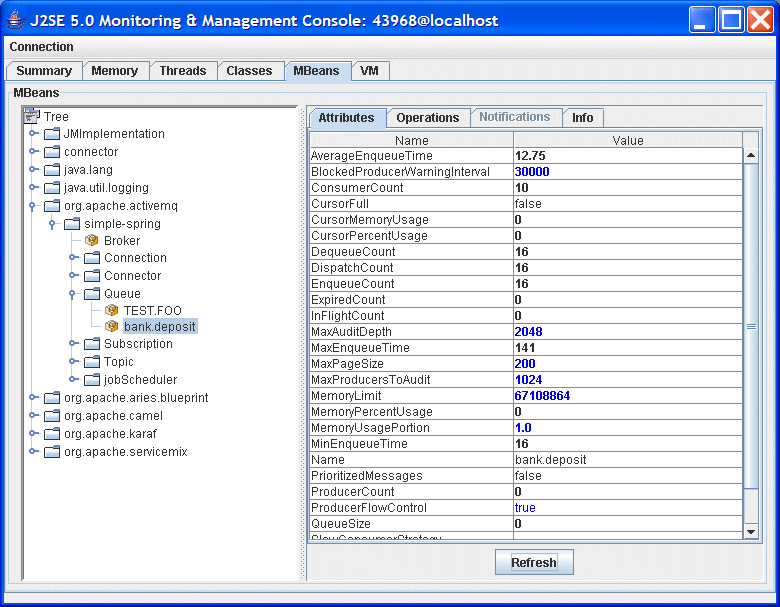
Task: Collapse the Queue tree node
Action: point(72,294)
